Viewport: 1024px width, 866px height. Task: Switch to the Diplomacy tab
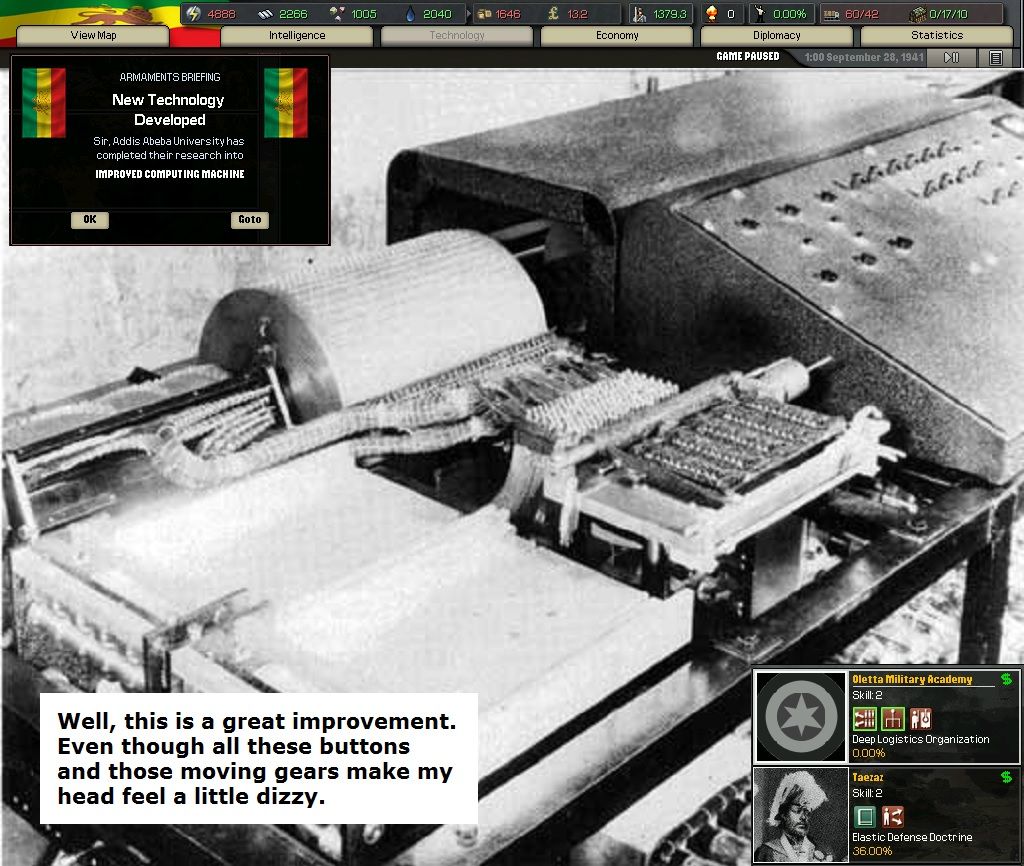(x=777, y=36)
